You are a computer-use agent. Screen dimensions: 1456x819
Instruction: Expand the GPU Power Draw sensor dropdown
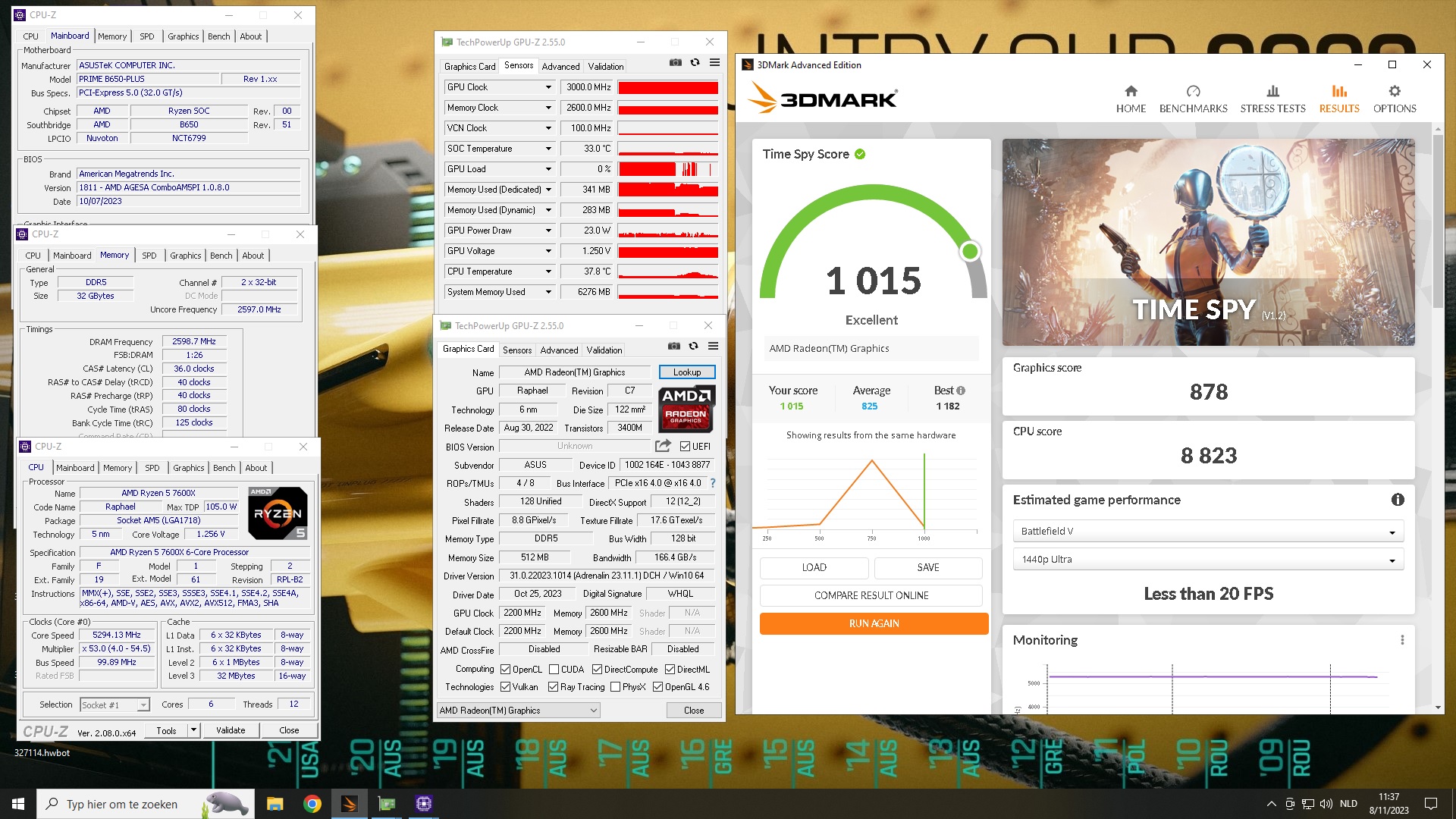[548, 231]
